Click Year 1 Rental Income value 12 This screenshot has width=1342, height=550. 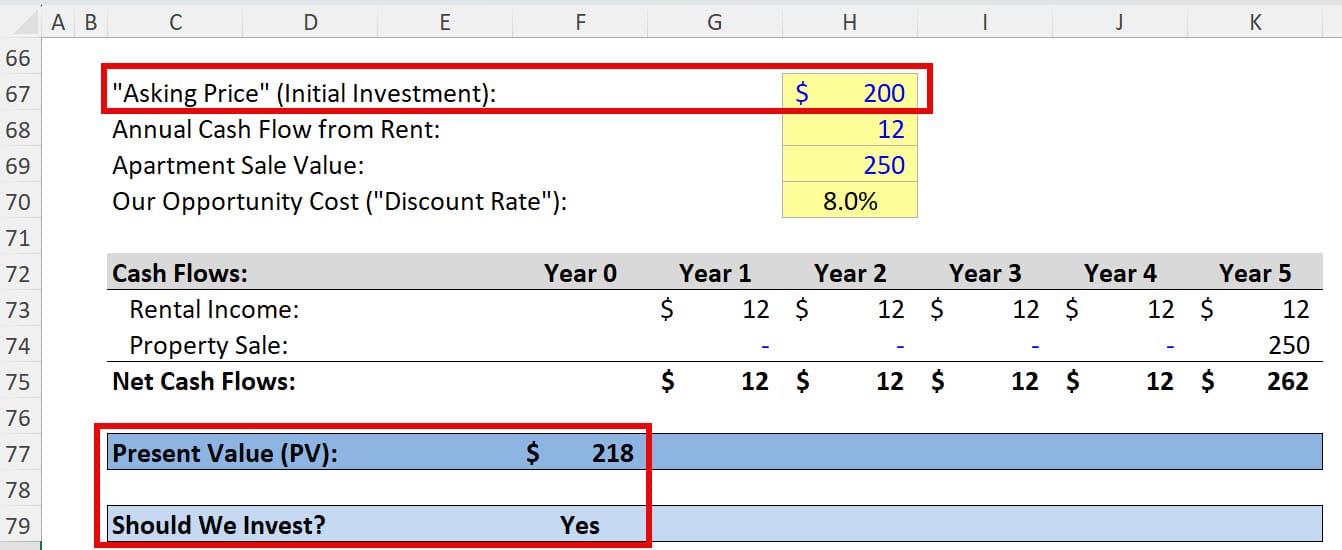click(755, 310)
